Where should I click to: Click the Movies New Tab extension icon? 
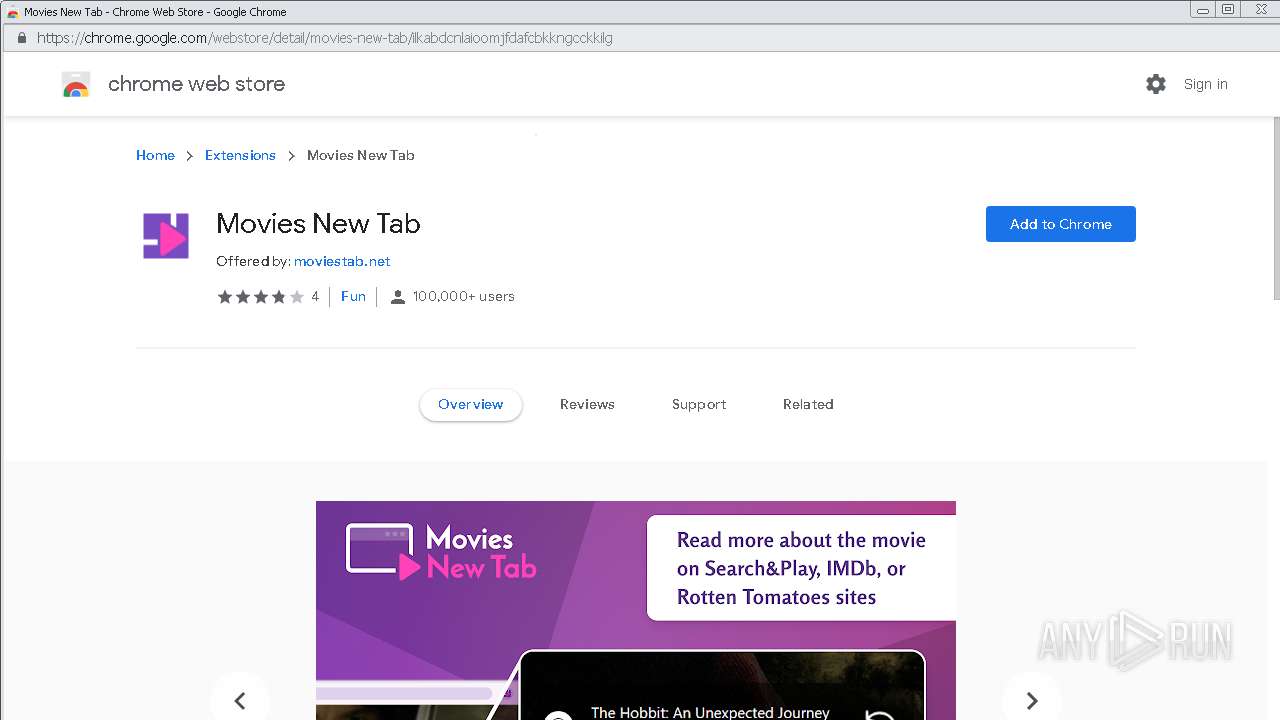(x=166, y=236)
